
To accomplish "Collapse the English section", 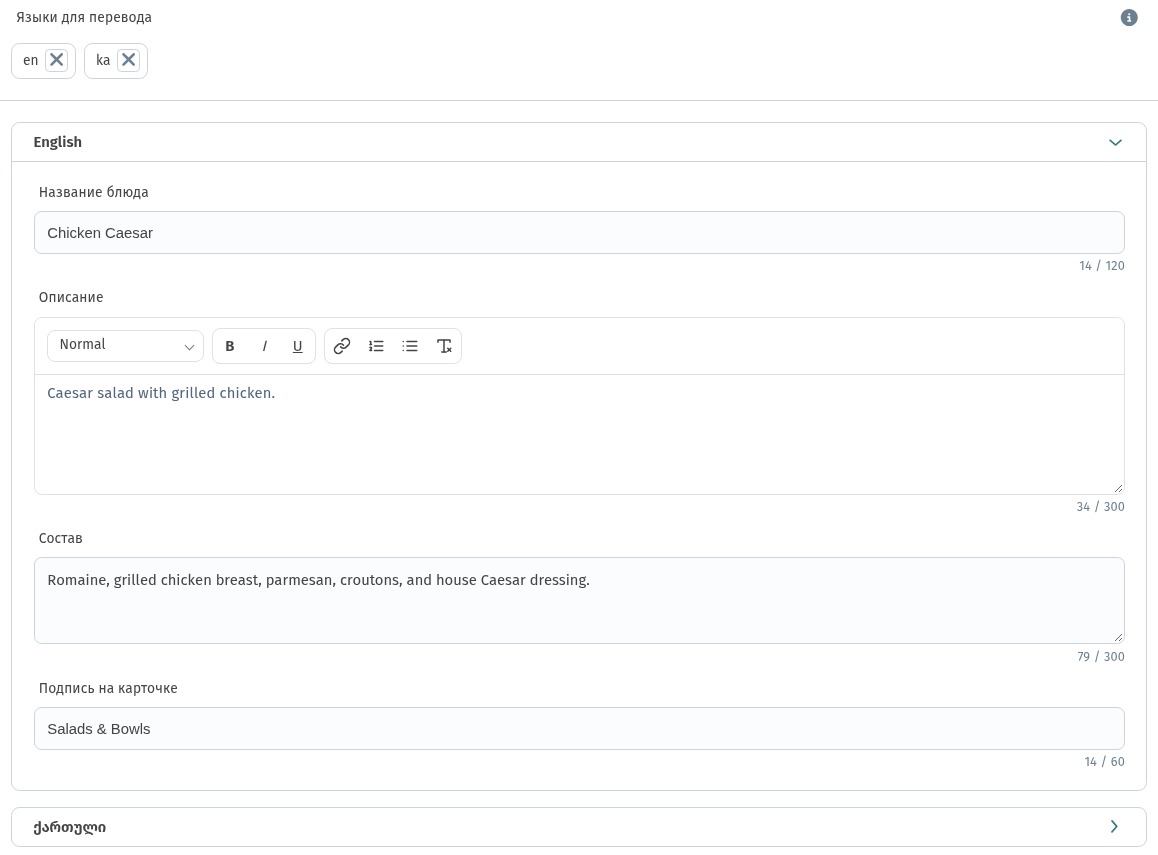I will tap(1115, 142).
